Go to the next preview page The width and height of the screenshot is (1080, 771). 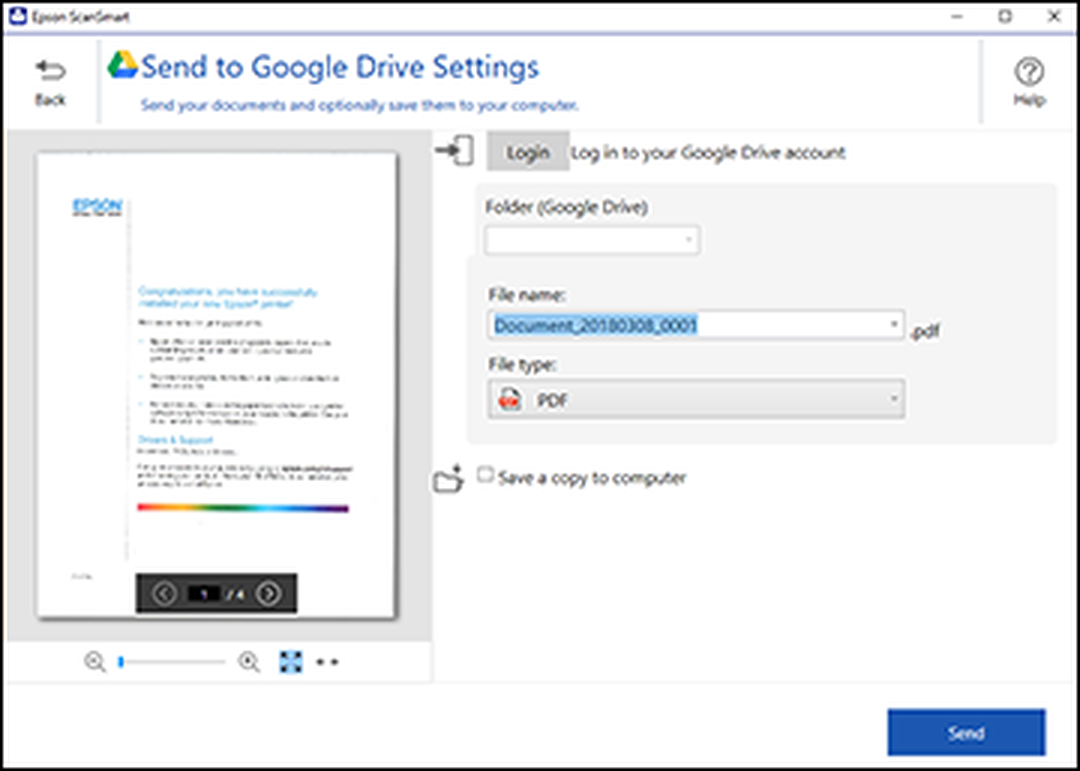point(269,593)
